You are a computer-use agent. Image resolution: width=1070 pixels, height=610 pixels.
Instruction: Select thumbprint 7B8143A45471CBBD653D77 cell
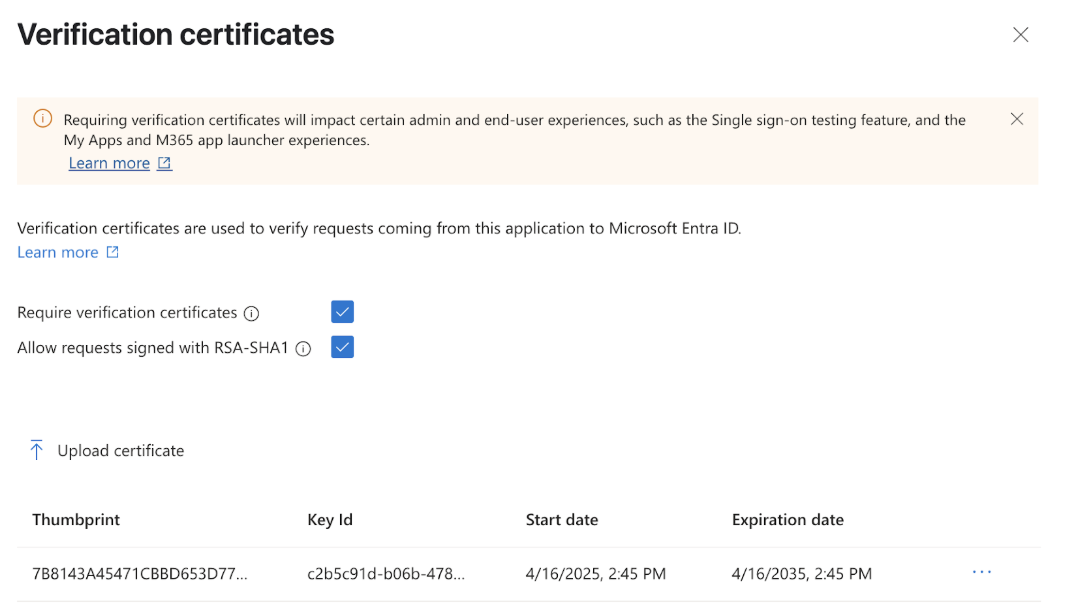tap(140, 574)
